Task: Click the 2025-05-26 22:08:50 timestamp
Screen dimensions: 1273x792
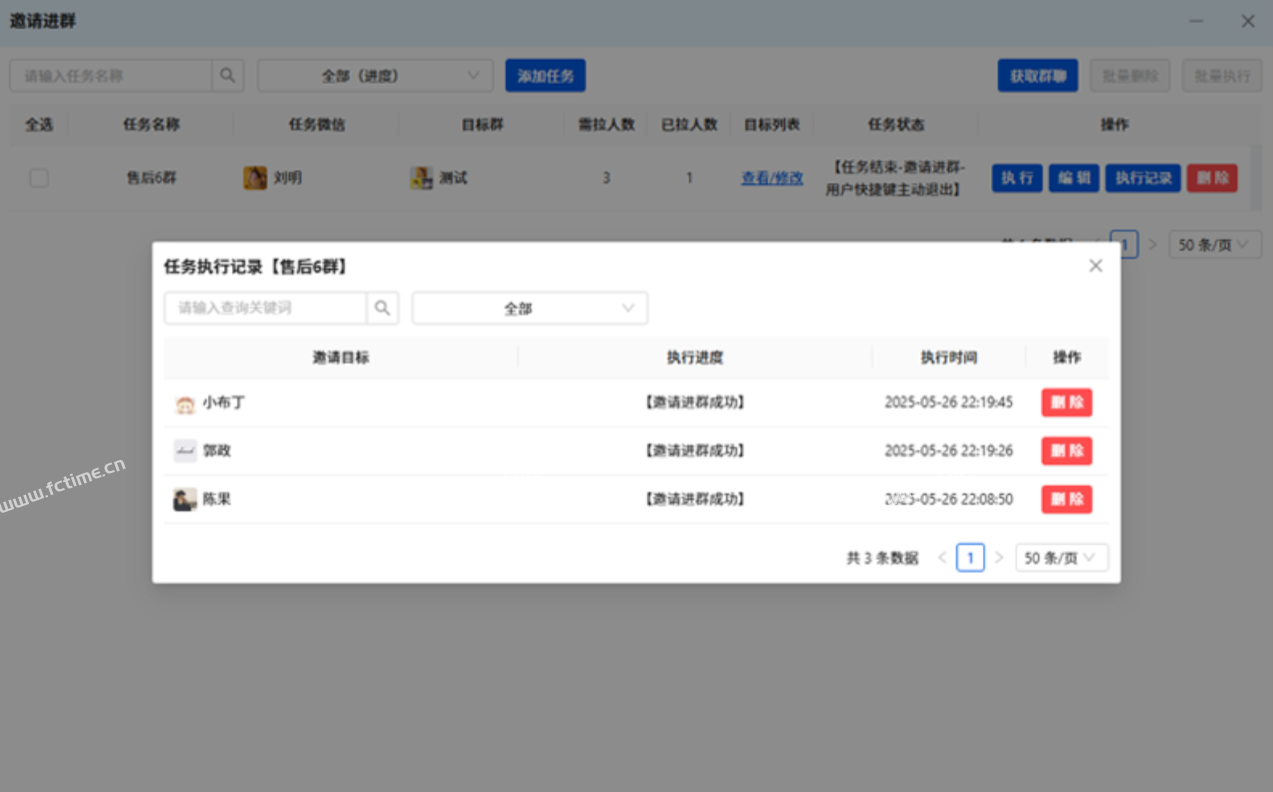Action: pyautogui.click(x=949, y=499)
